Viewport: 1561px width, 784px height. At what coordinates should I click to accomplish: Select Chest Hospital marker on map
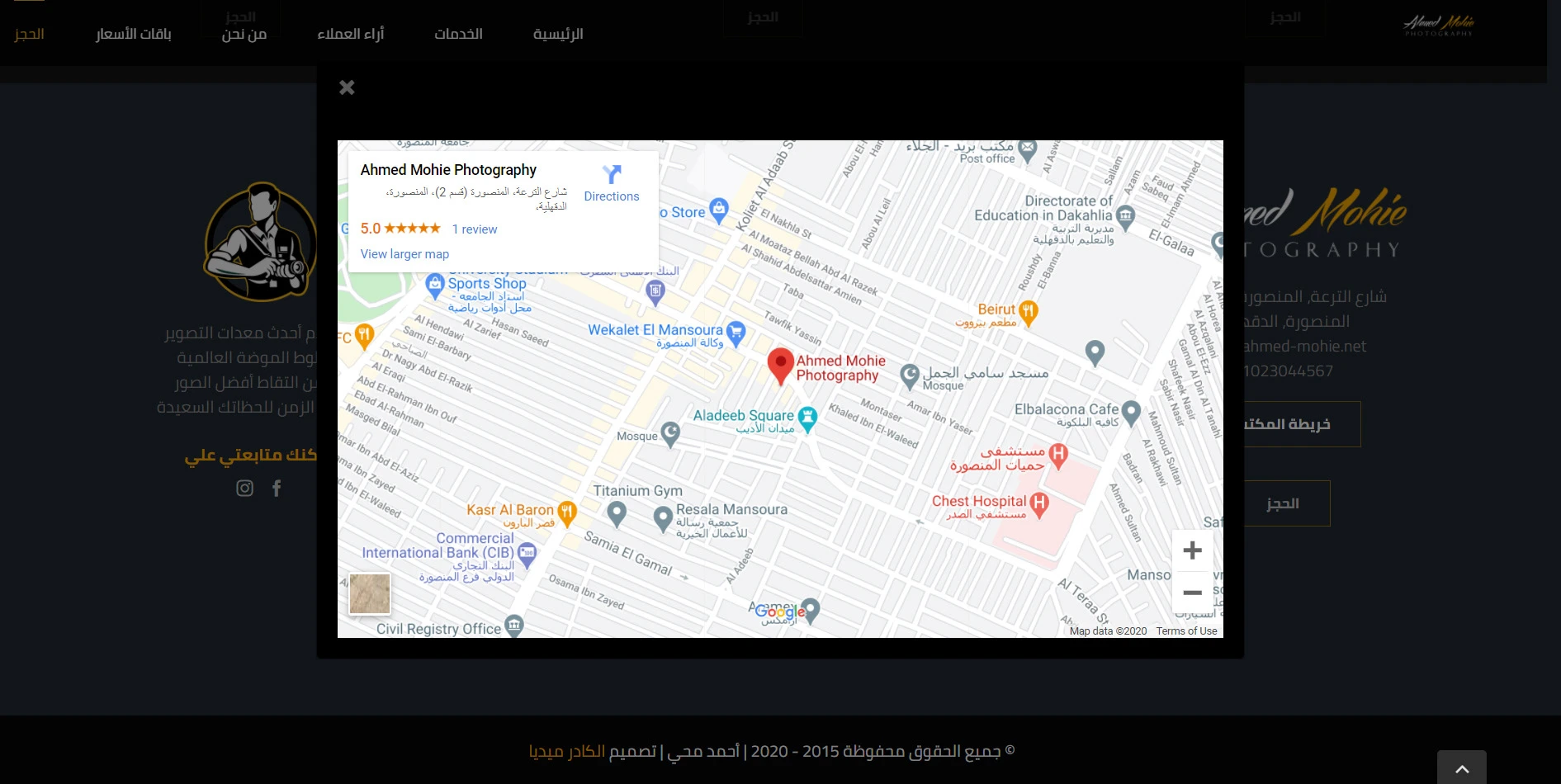pyautogui.click(x=1039, y=503)
